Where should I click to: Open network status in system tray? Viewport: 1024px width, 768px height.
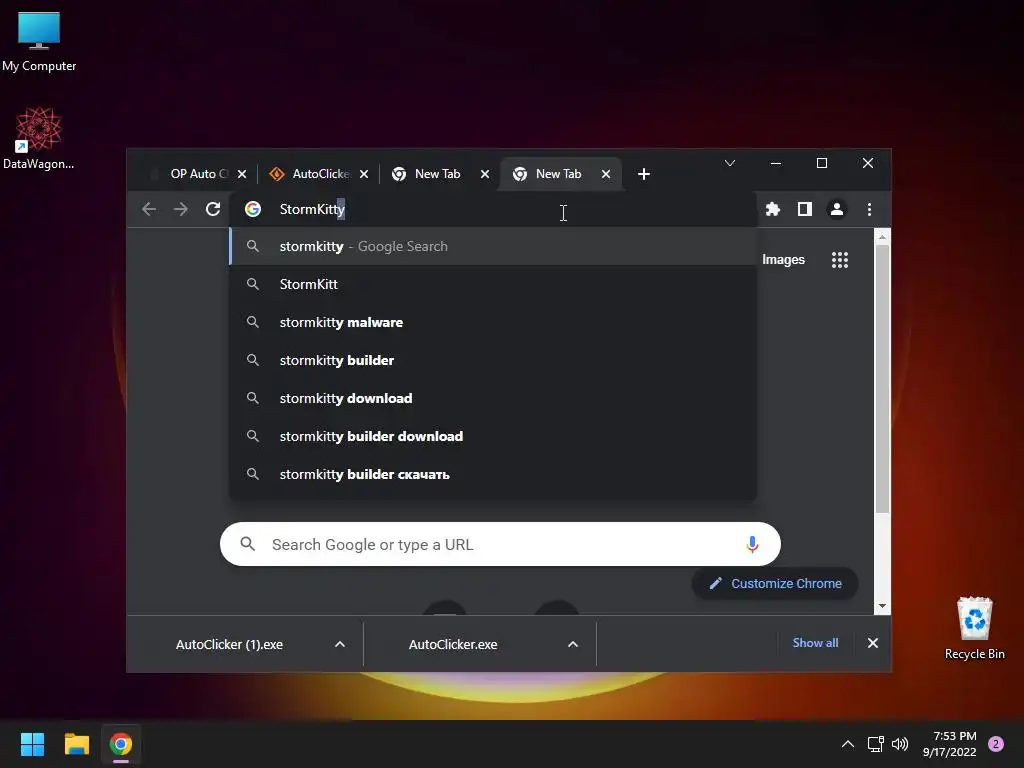(x=875, y=744)
